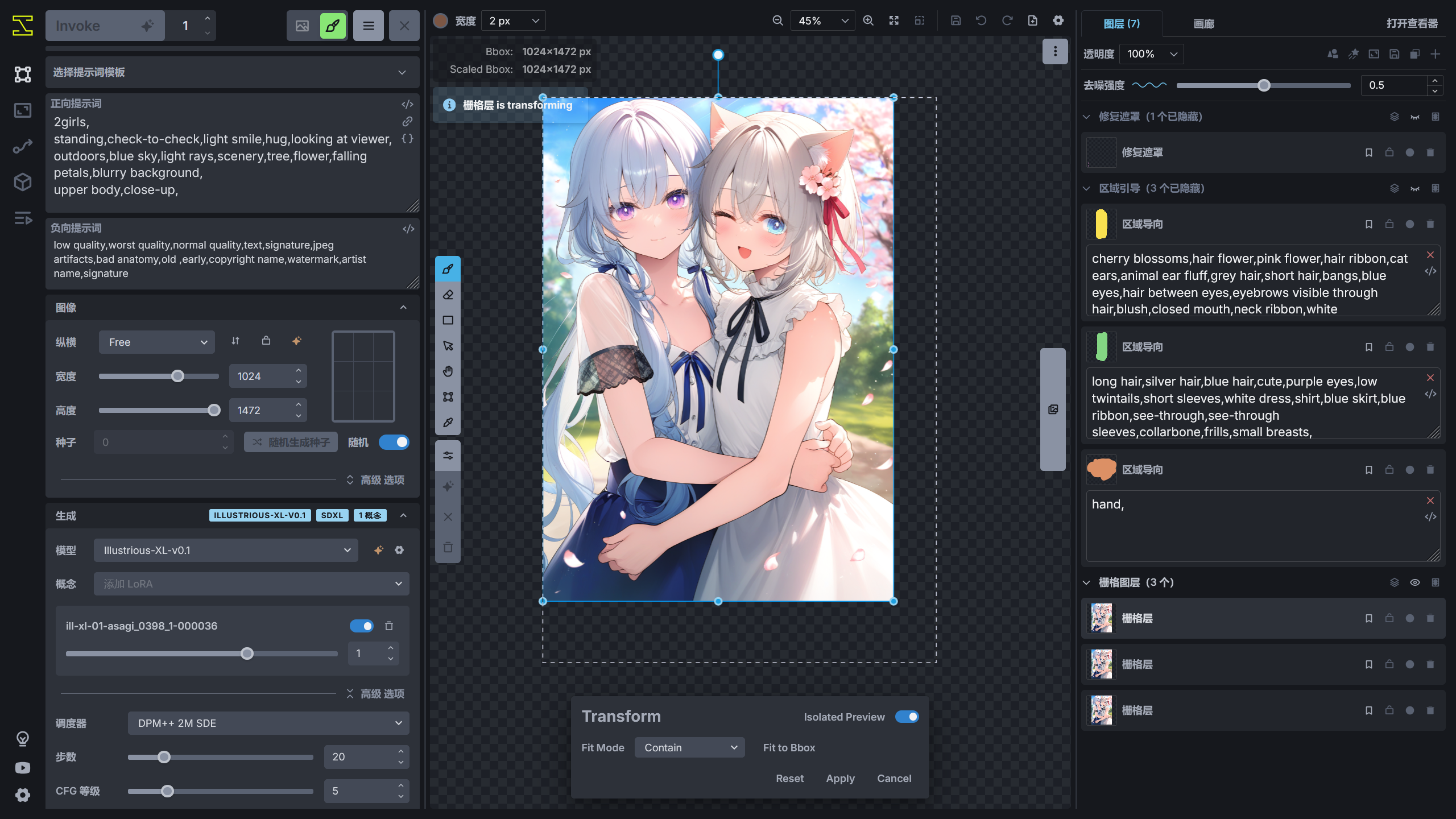Click the undo arrow in canvas toolbar

point(981,20)
